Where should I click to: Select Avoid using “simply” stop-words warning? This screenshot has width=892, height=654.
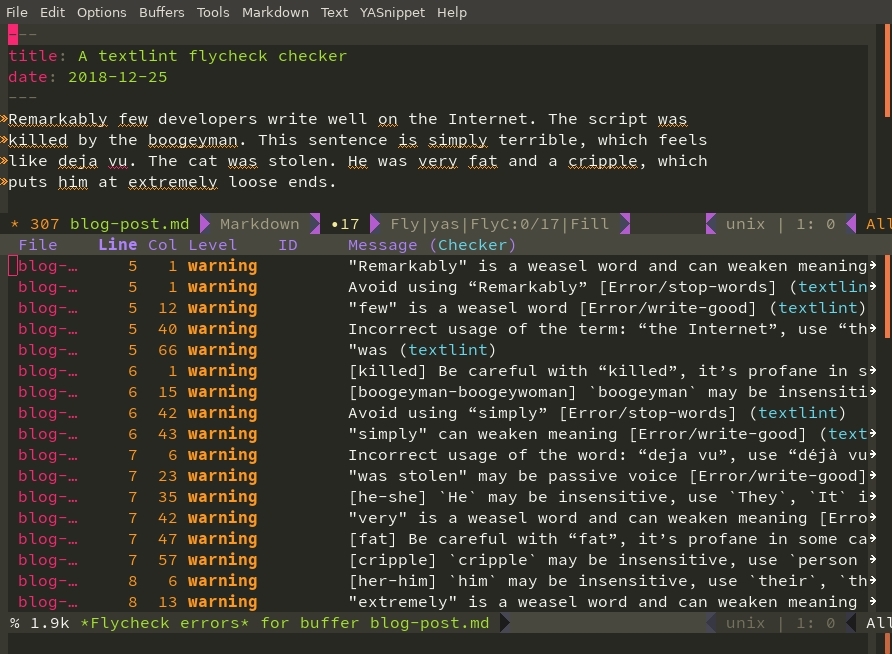pos(442,413)
